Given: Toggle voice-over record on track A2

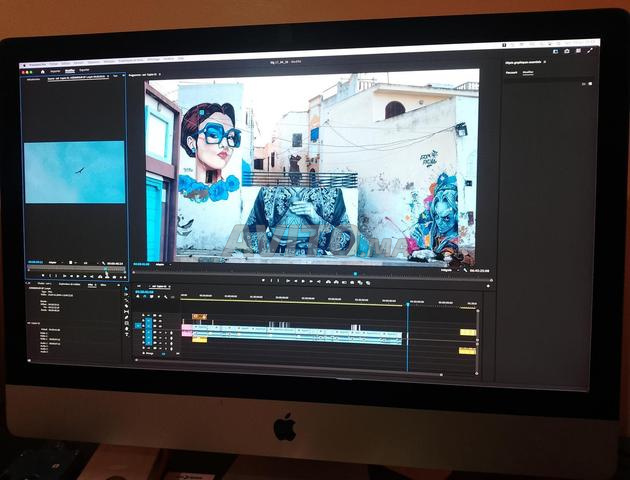Looking at the screenshot, I should point(171,338).
